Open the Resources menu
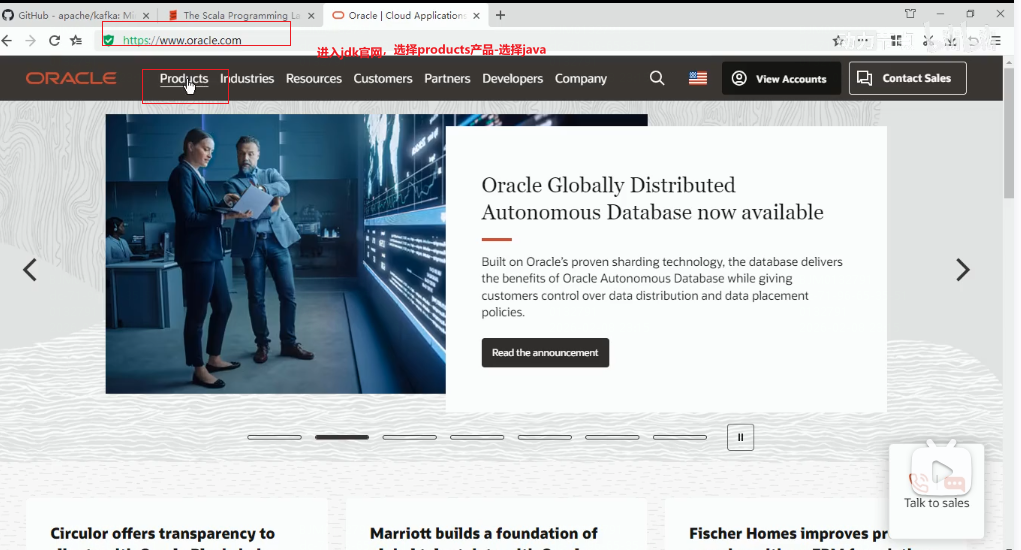The width and height of the screenshot is (1021, 550). 314,79
